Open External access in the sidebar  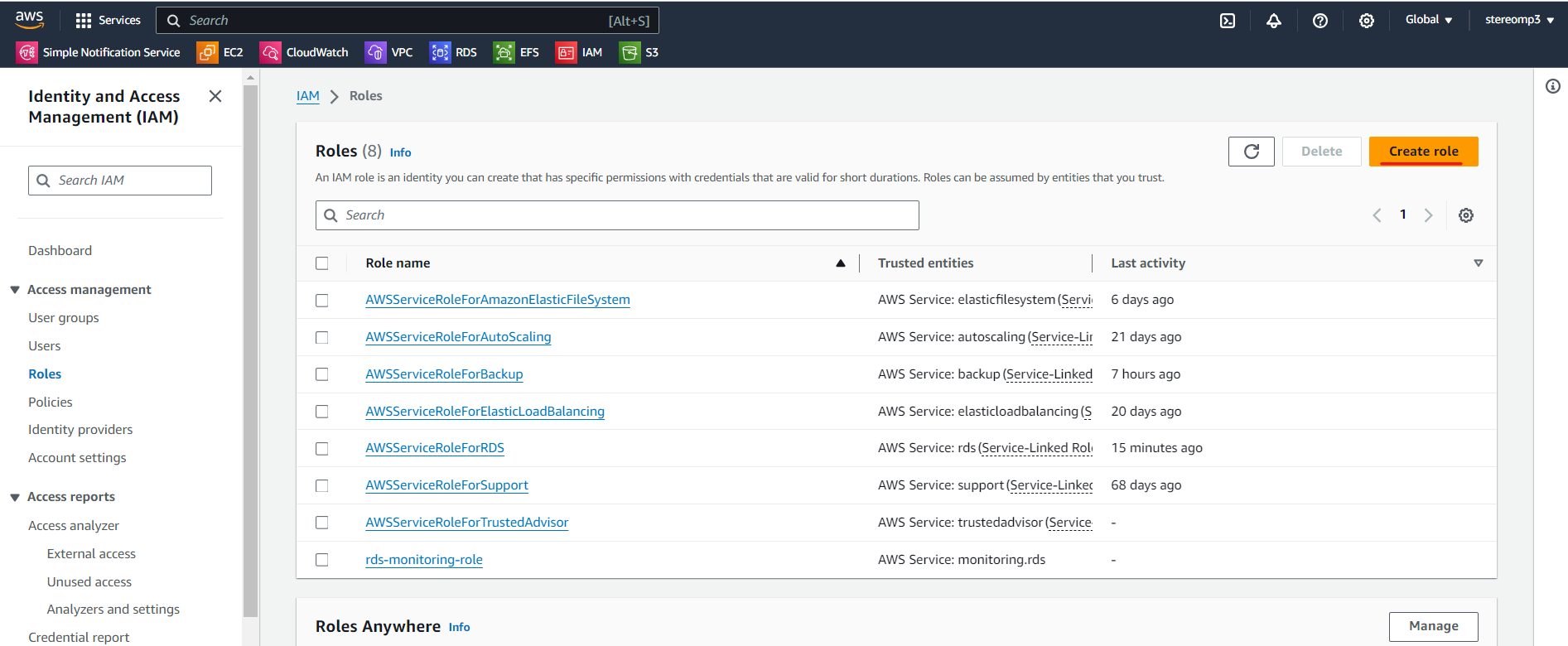click(91, 554)
